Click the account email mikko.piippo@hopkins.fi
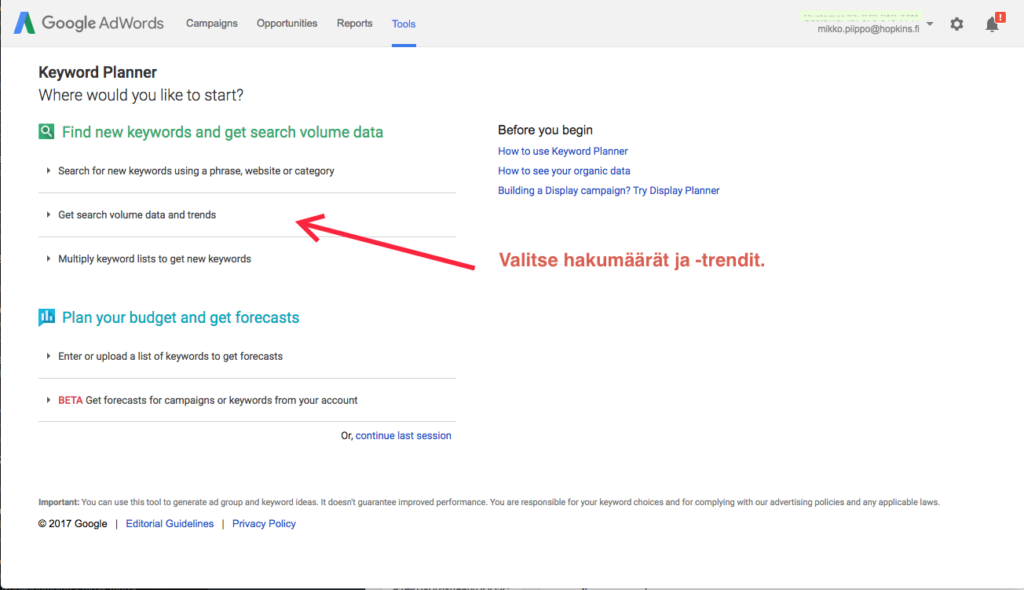The width and height of the screenshot is (1024, 590). coord(868,29)
